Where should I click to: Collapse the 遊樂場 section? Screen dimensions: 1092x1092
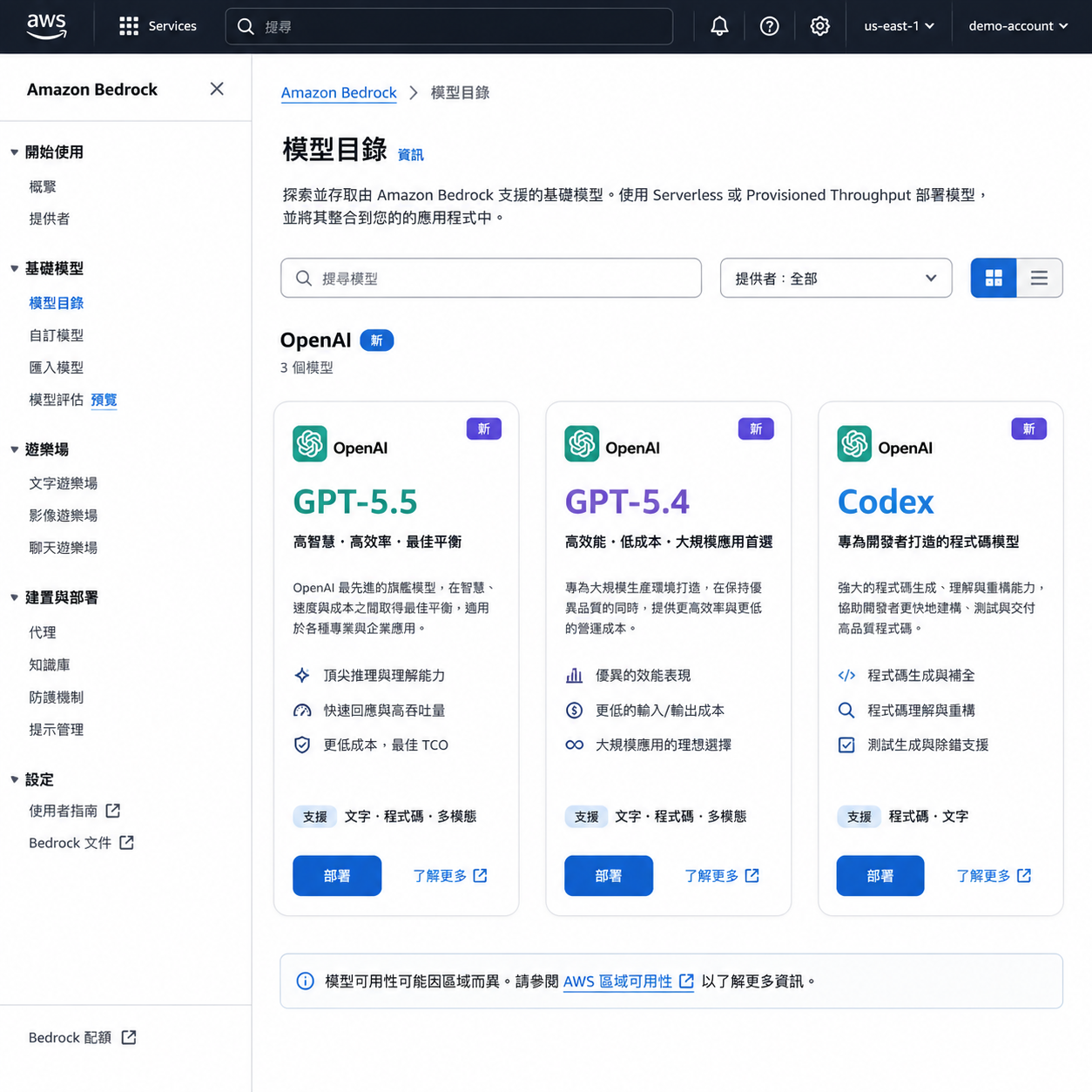14,449
